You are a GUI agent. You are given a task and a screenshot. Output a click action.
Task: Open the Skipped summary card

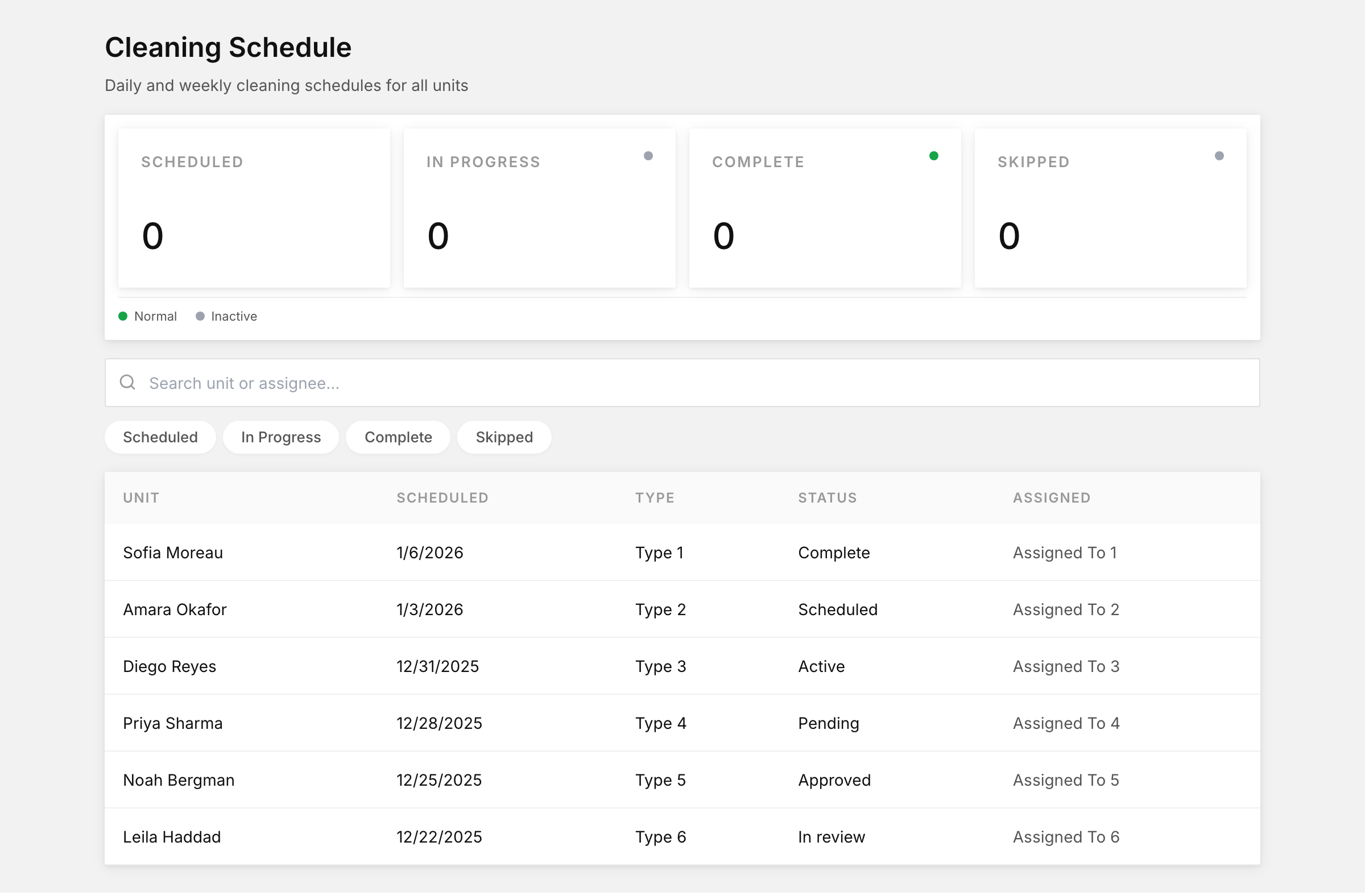pos(1111,209)
